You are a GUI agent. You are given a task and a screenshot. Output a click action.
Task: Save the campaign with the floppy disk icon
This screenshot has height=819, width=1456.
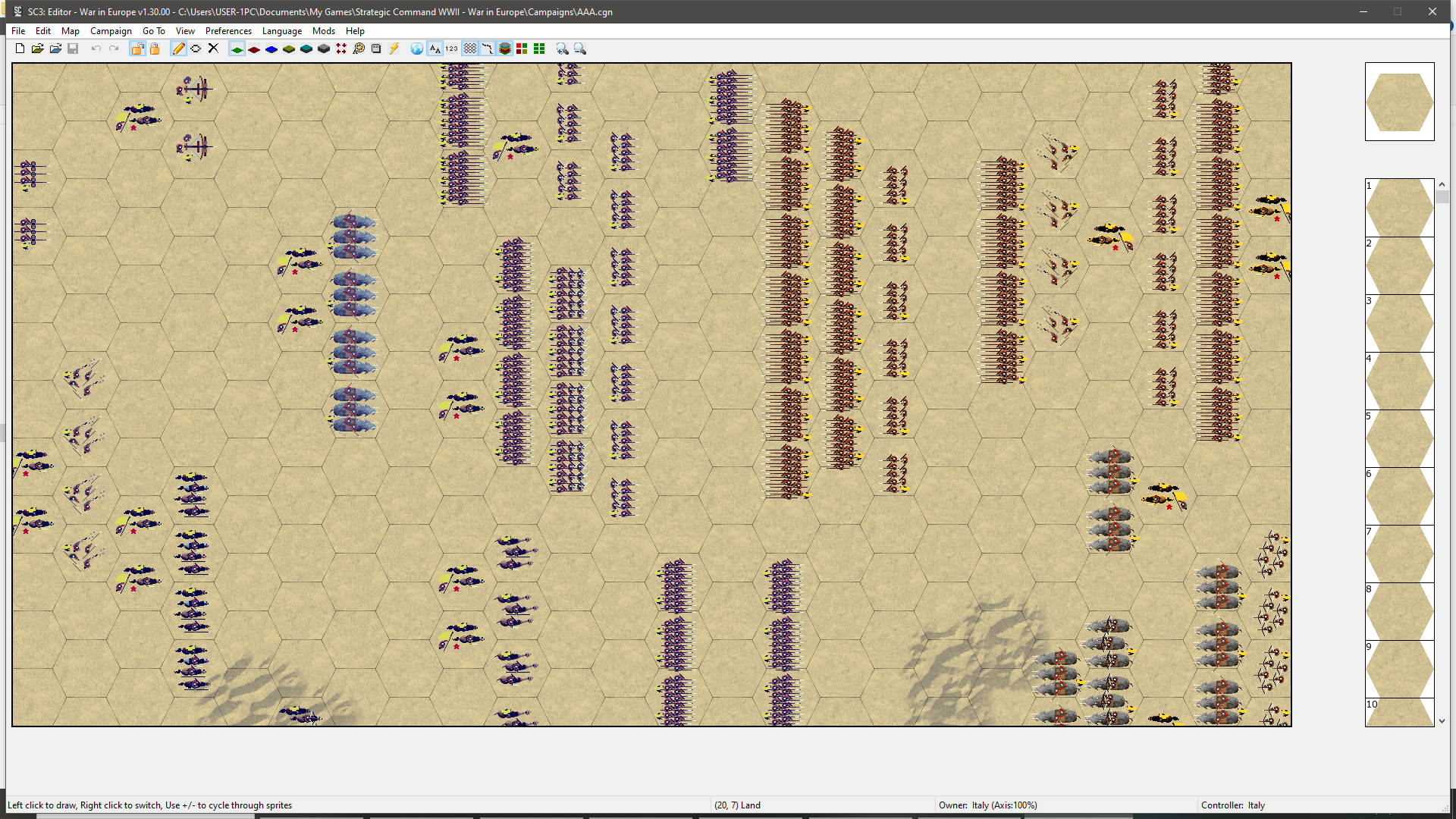click(x=73, y=49)
